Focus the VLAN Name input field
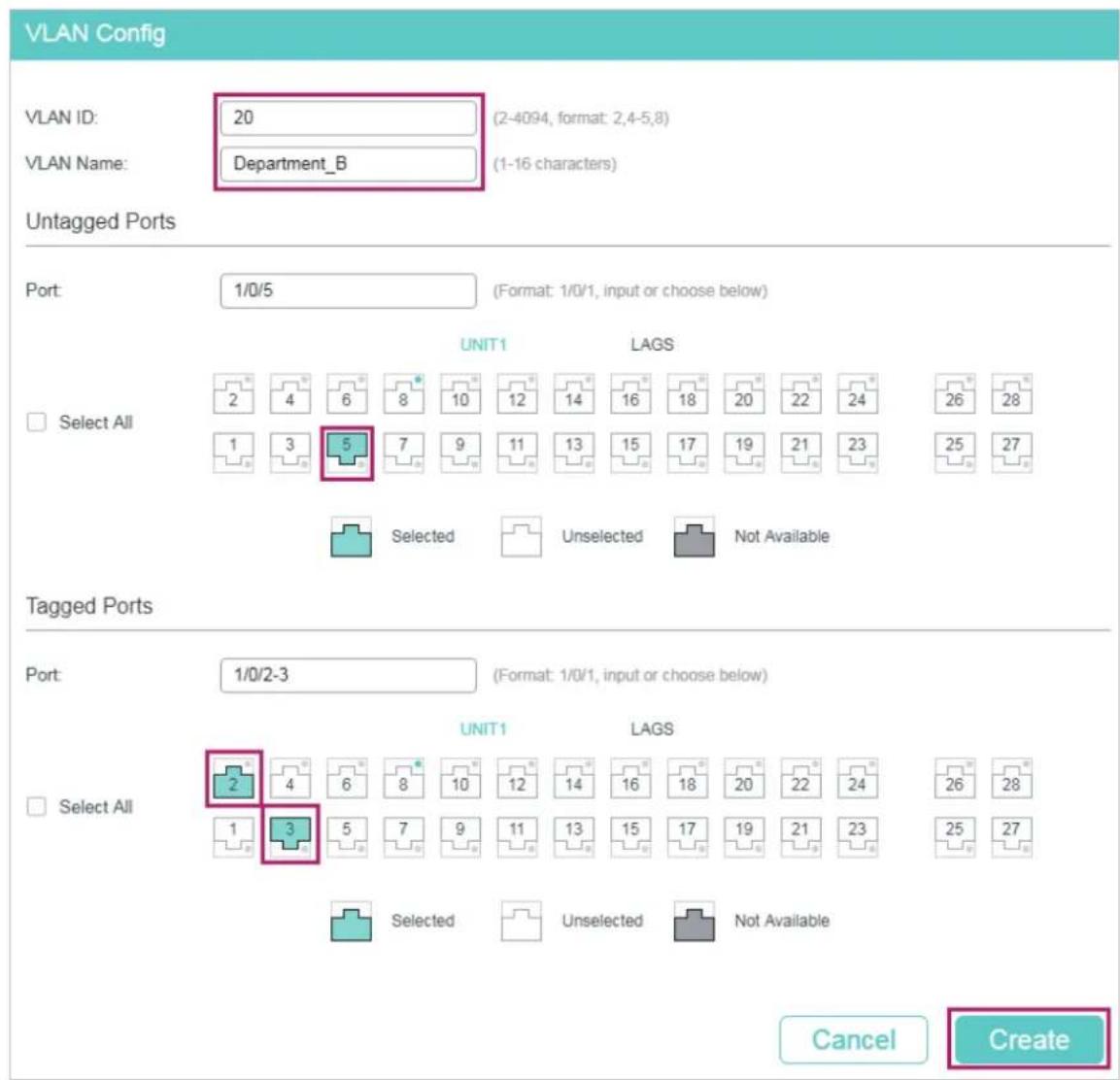 (349, 163)
